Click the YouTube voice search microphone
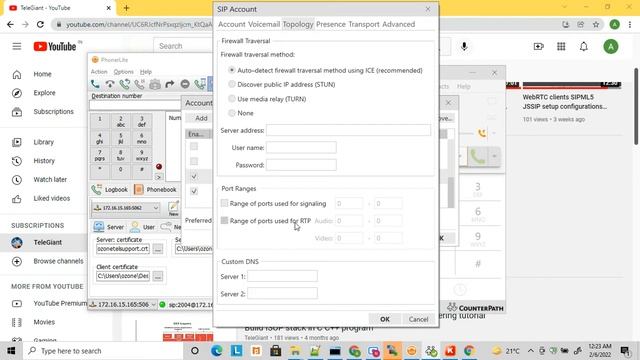The image size is (640, 360). (x=464, y=47)
